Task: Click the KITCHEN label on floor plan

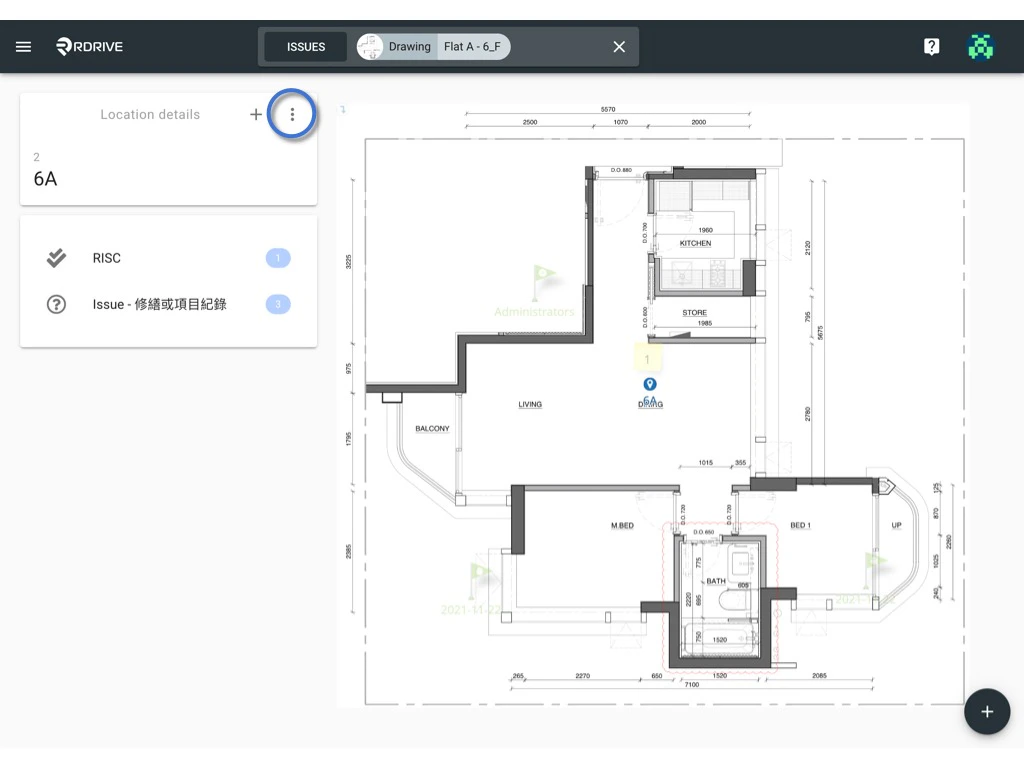Action: click(x=695, y=243)
